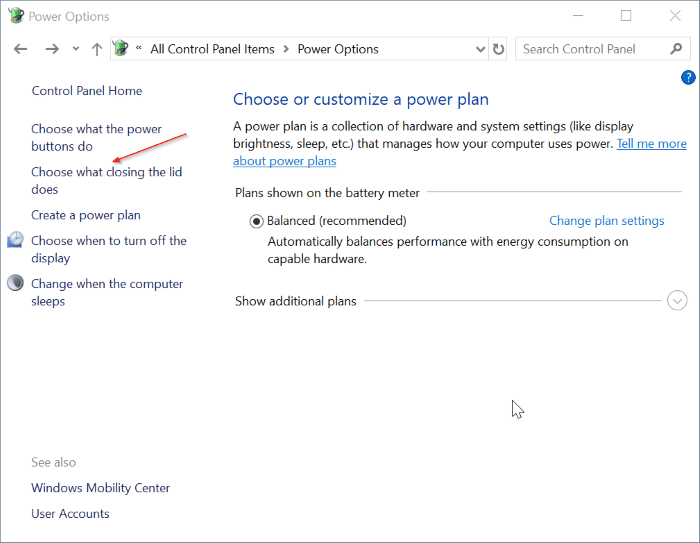This screenshot has height=543, width=700.
Task: Open User Accounts link
Action: [x=70, y=514]
